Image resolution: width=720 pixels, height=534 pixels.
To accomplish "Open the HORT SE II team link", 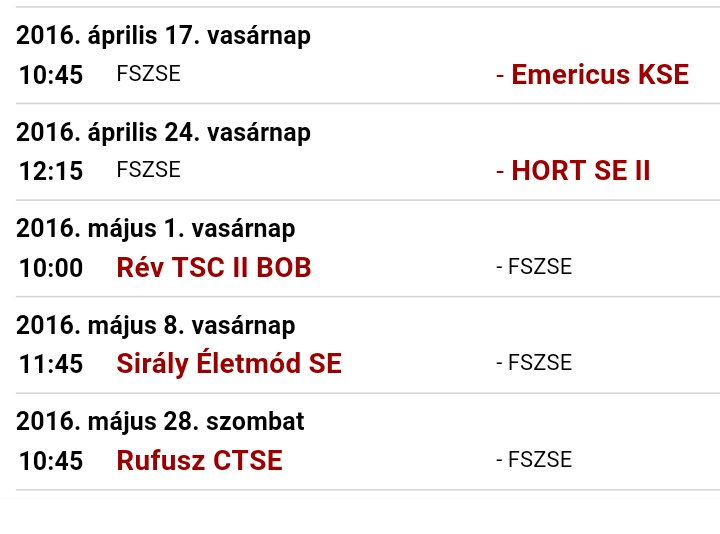I will 580,171.
